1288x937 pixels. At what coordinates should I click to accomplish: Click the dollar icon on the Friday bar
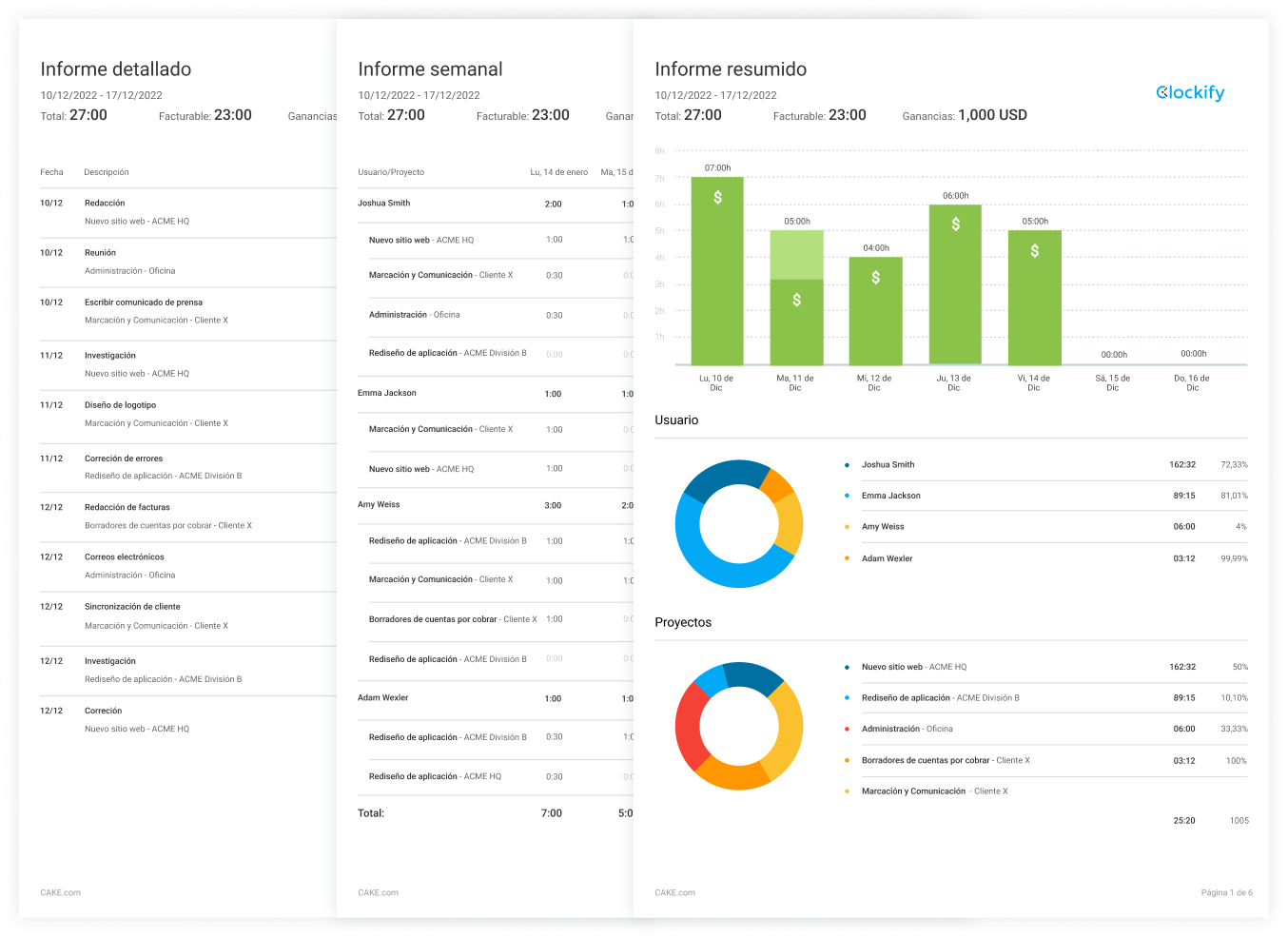pyautogui.click(x=1034, y=250)
